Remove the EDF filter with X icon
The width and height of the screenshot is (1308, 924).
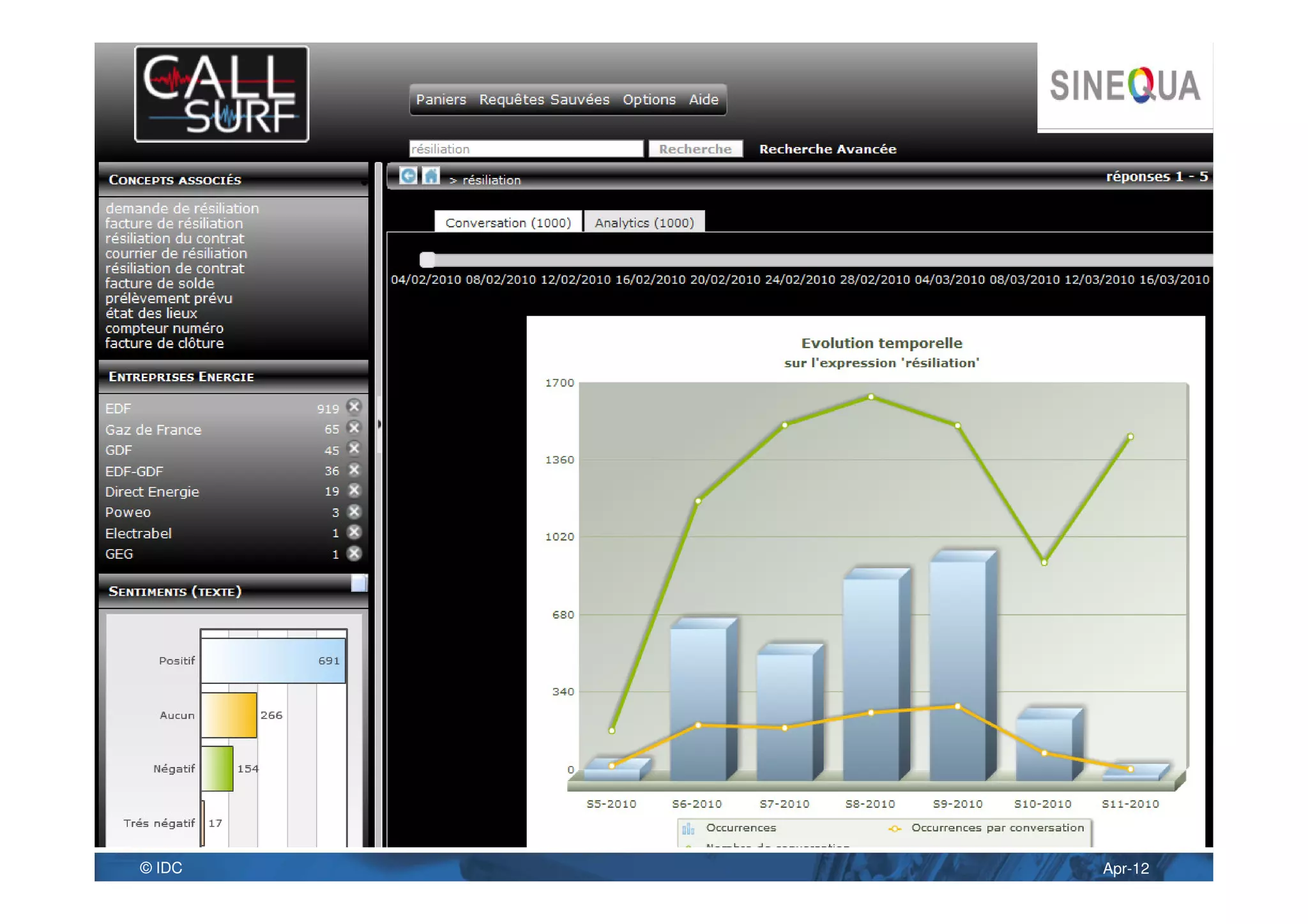click(x=354, y=407)
